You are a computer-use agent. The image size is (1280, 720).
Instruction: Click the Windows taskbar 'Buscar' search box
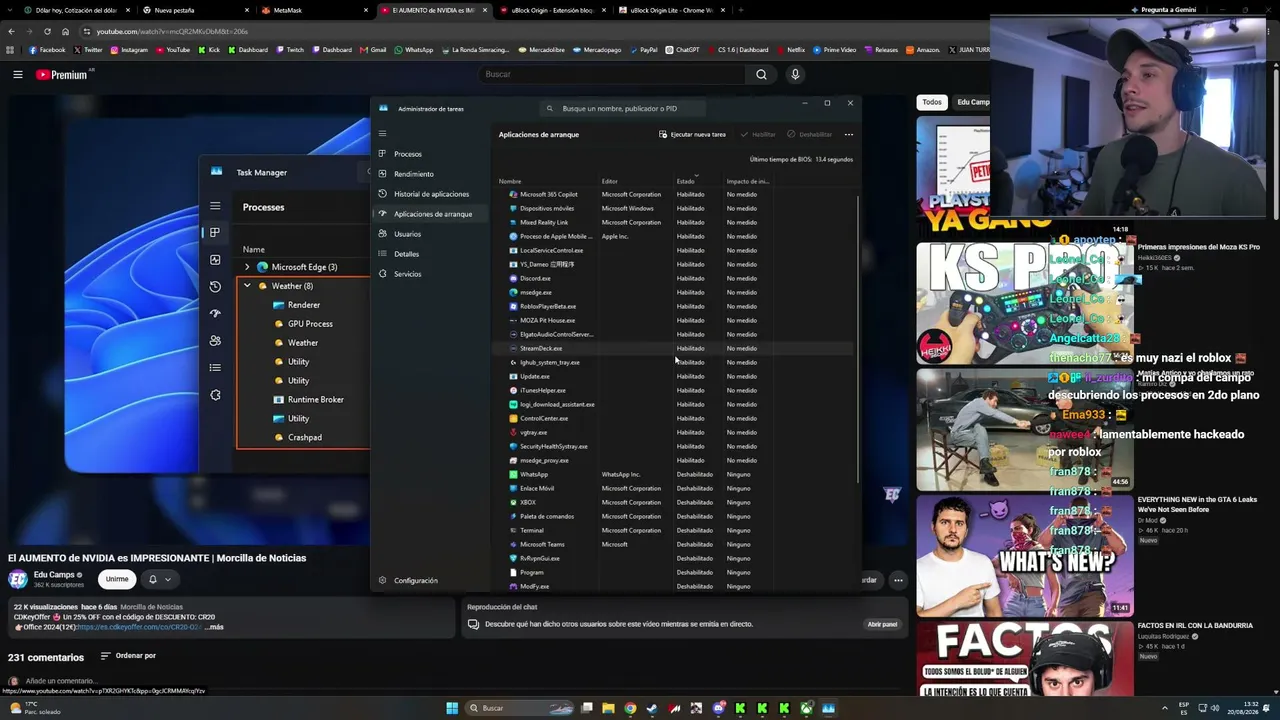coord(520,708)
